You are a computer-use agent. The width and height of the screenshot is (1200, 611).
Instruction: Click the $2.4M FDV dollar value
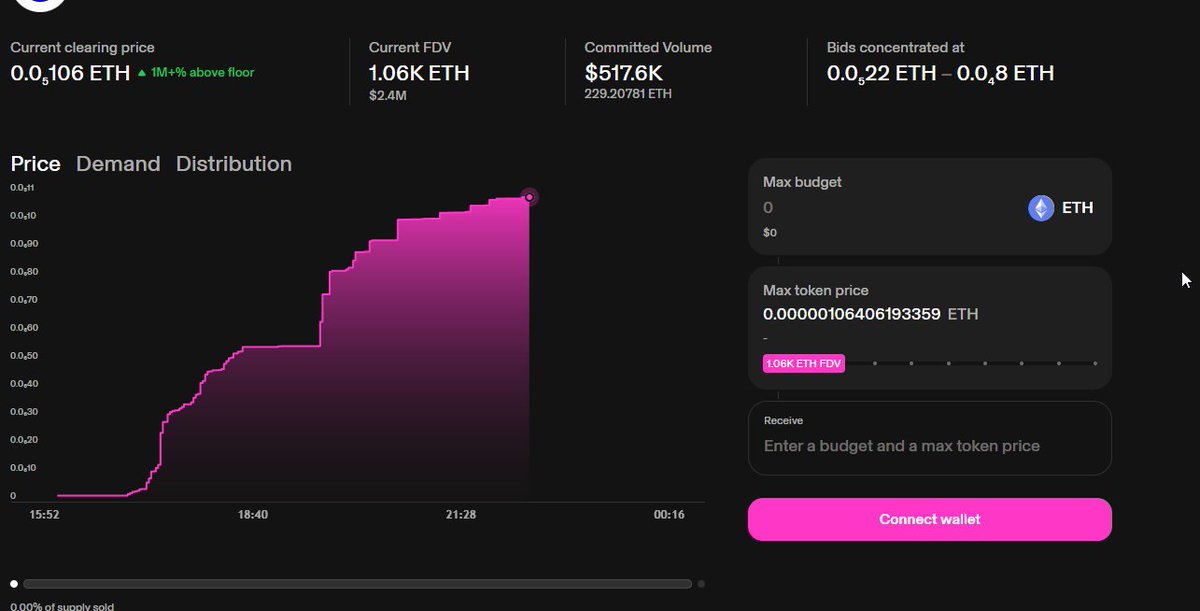point(386,94)
